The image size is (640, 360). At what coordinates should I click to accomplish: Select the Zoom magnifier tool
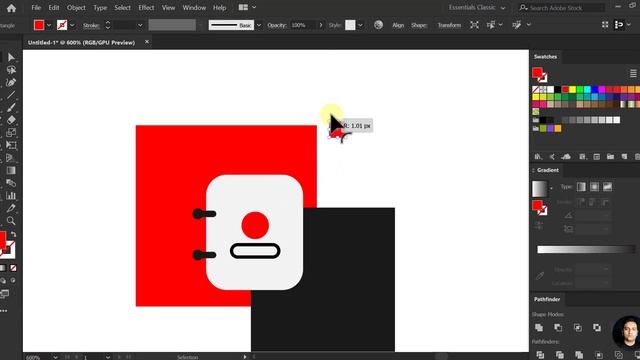click(11, 221)
